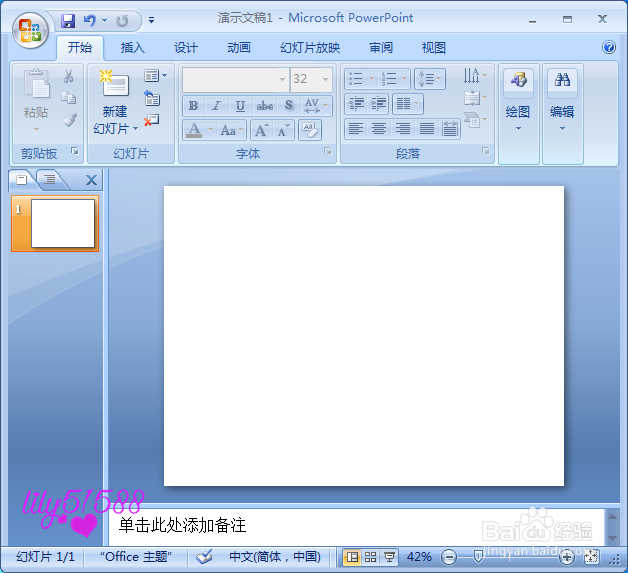Clear all formatting with eraser icon
Screen dimensions: 628x573
[x=310, y=130]
